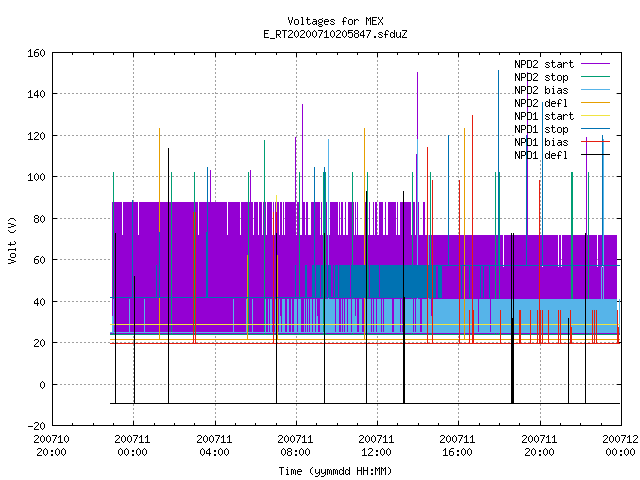Click the 120 y-axis tick label
This screenshot has width=640, height=480.
pyautogui.click(x=36, y=136)
